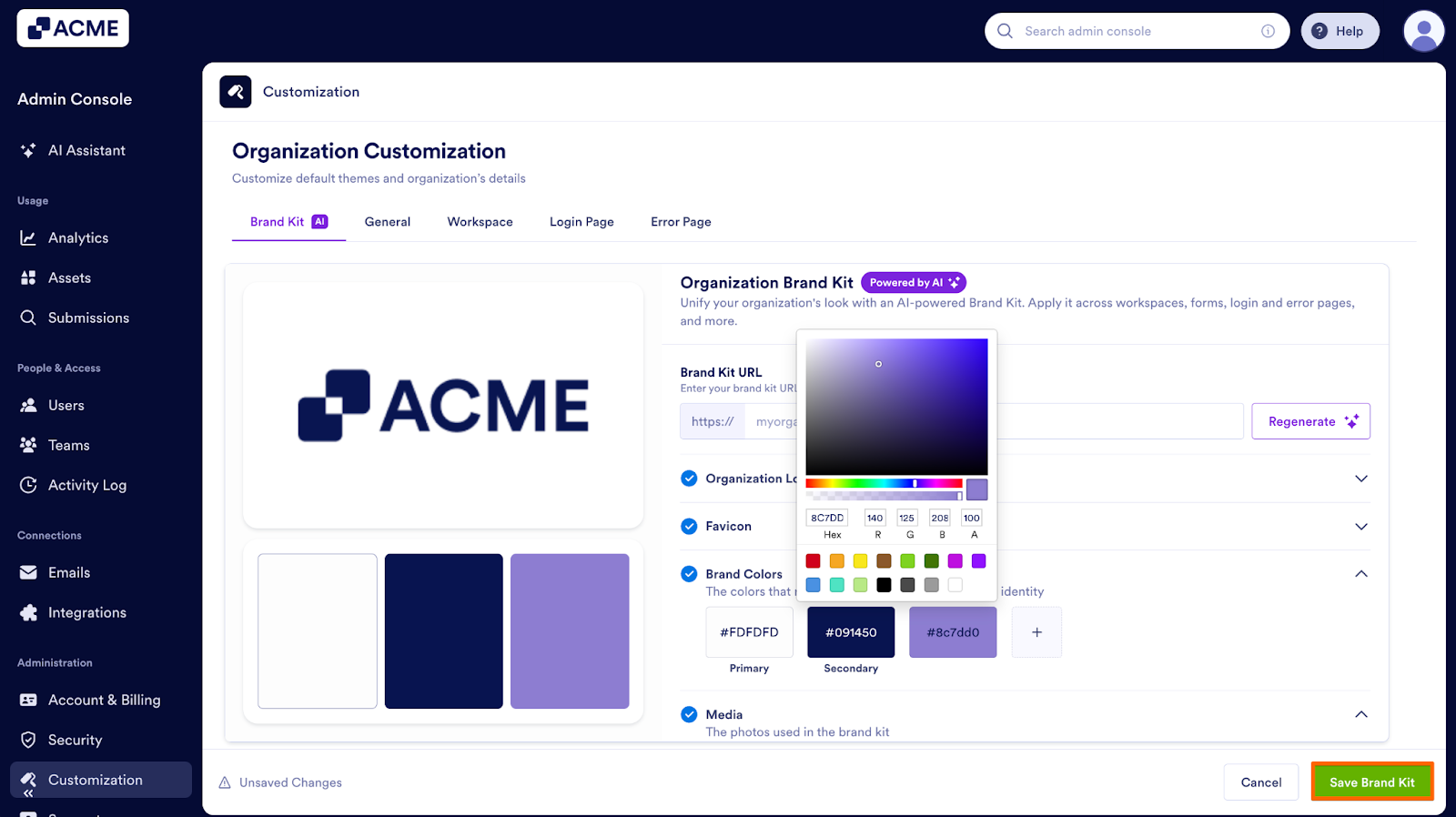
Task: Switch to the Brand Kit tab
Action: (288, 221)
